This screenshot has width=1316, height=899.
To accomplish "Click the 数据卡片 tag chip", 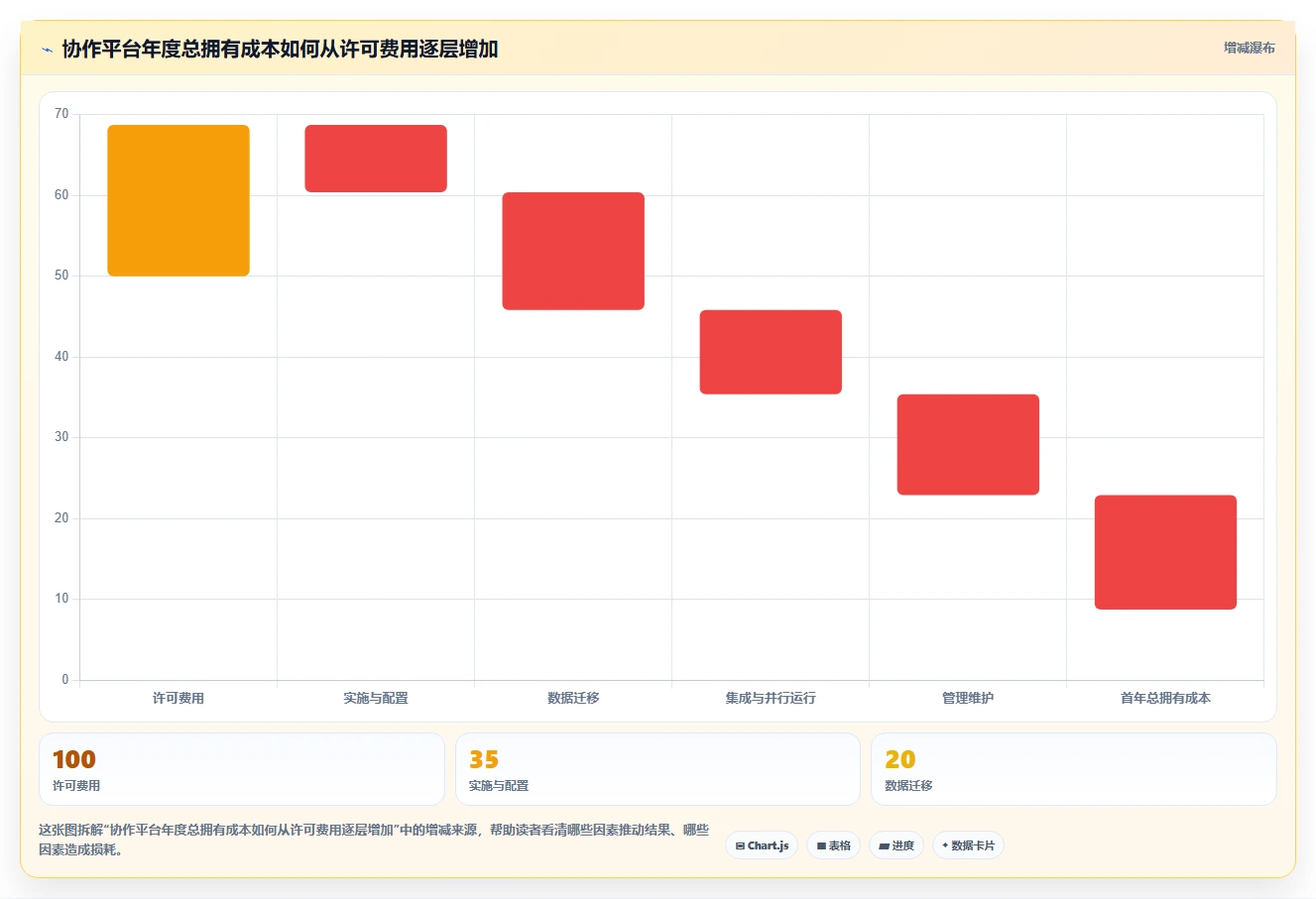I will click(x=968, y=845).
